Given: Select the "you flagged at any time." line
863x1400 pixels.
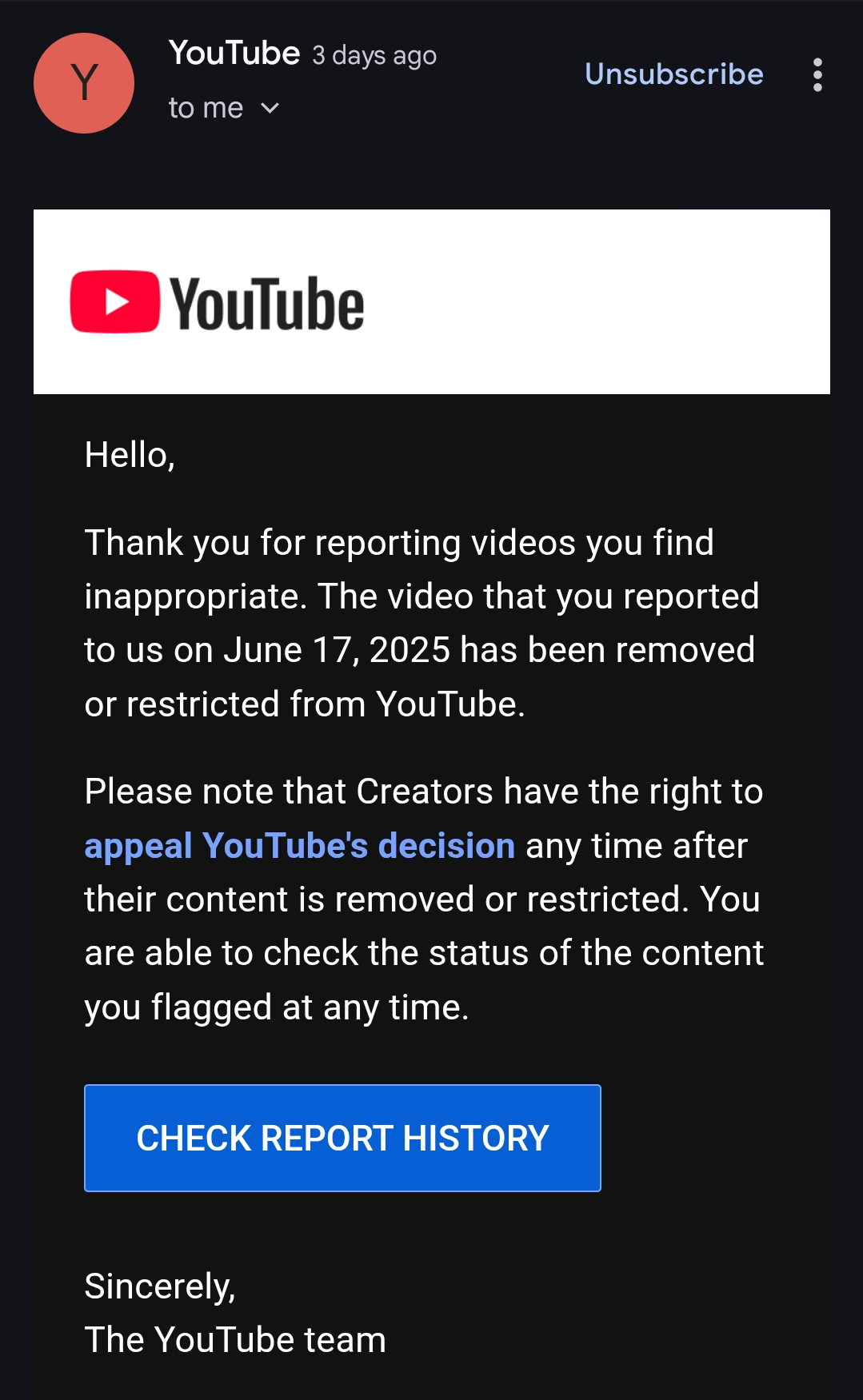Looking at the screenshot, I should pos(277,1007).
